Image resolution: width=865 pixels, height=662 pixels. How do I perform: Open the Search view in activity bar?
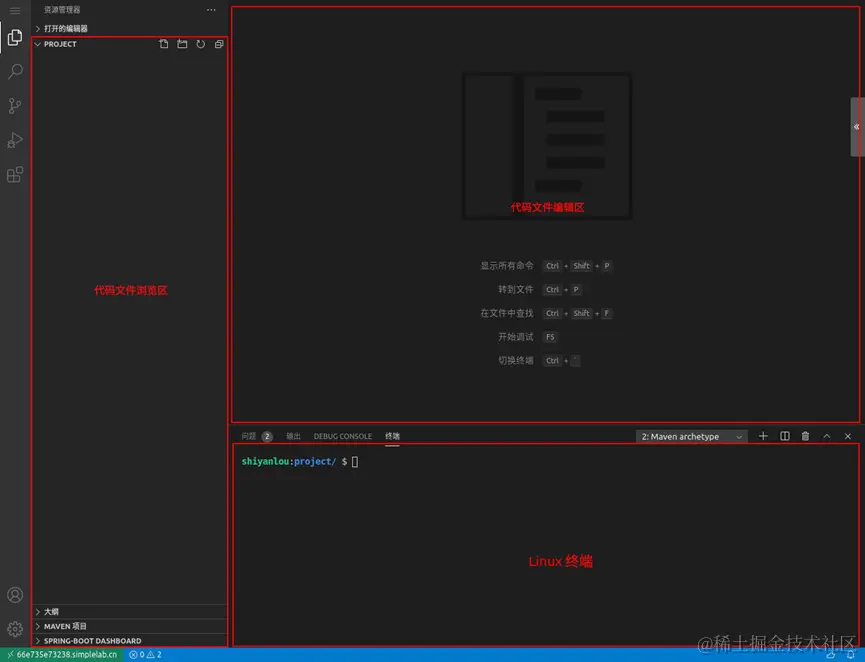(15, 71)
